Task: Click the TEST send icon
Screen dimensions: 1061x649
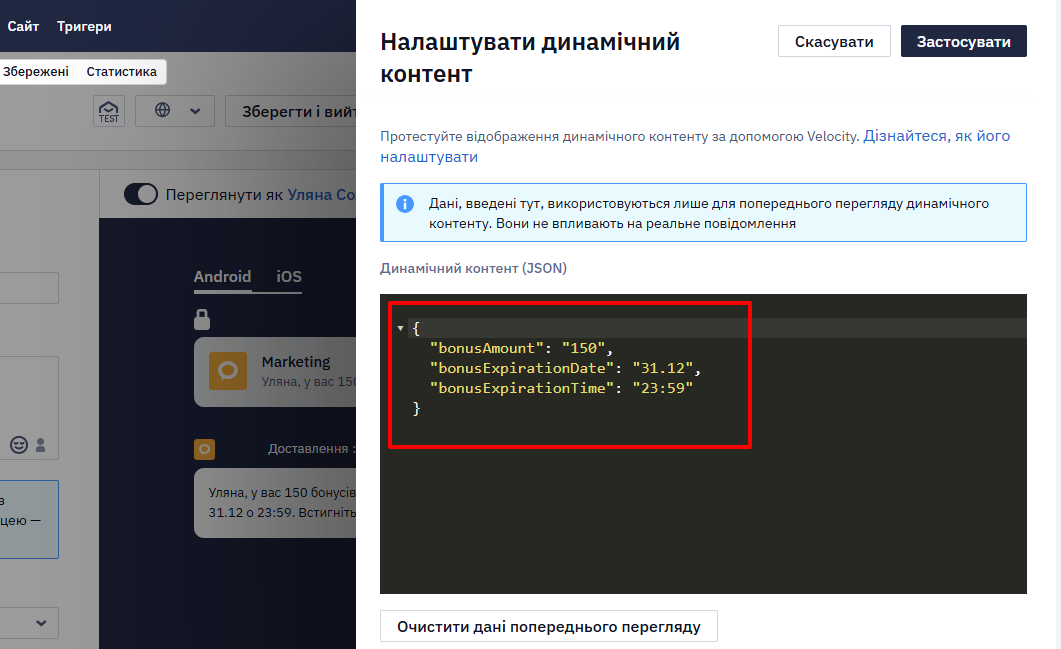Action: click(x=108, y=111)
